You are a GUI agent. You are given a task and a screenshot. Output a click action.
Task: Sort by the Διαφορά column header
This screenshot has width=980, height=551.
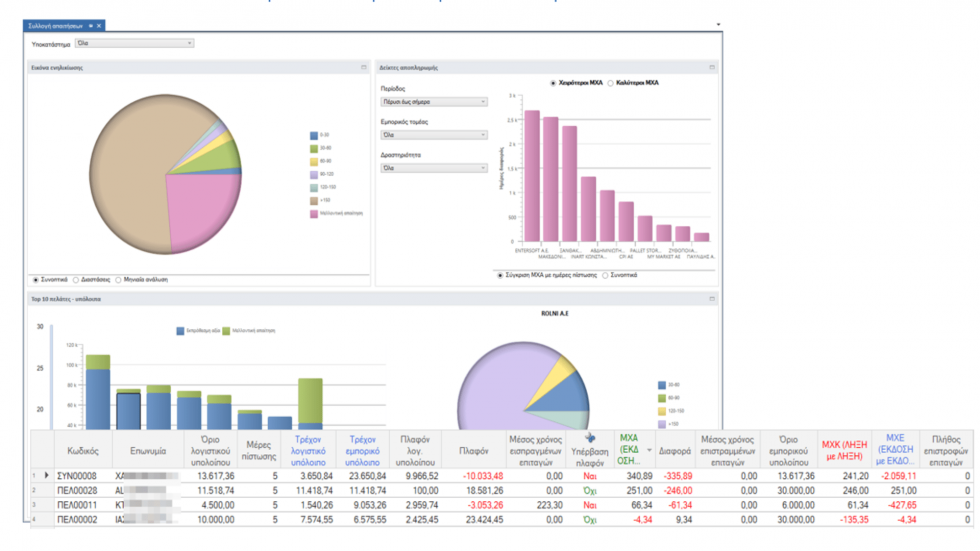coord(674,450)
